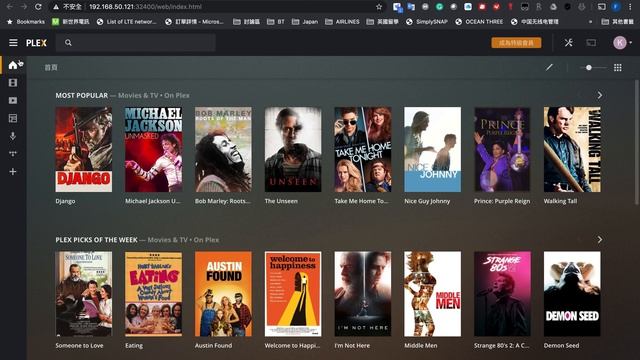This screenshot has height=360, width=640.
Task: Click the edit pencil icon on home
Action: tap(549, 67)
